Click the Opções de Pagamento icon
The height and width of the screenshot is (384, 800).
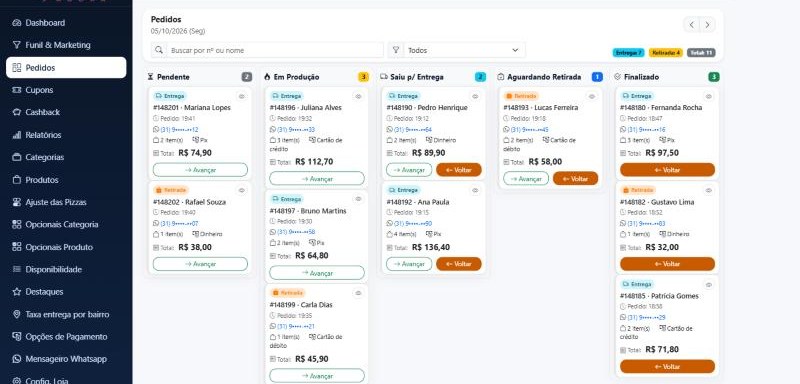click(x=16, y=337)
